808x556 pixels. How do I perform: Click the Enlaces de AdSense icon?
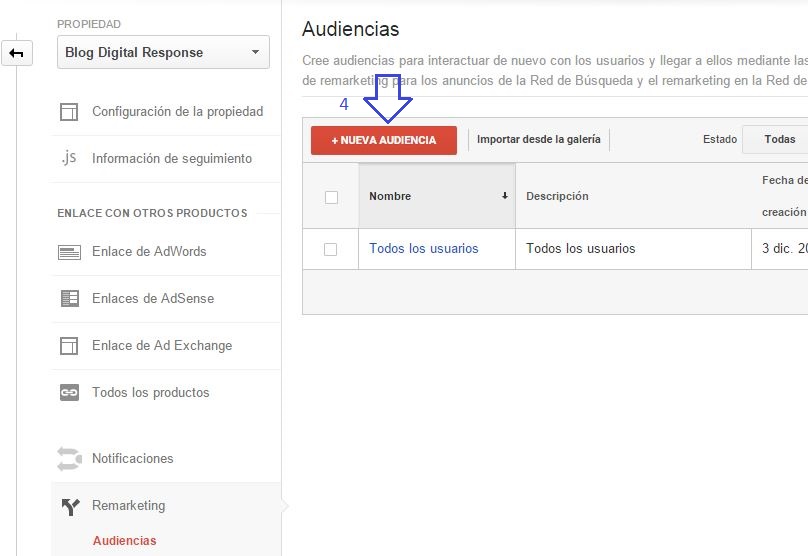[x=70, y=298]
